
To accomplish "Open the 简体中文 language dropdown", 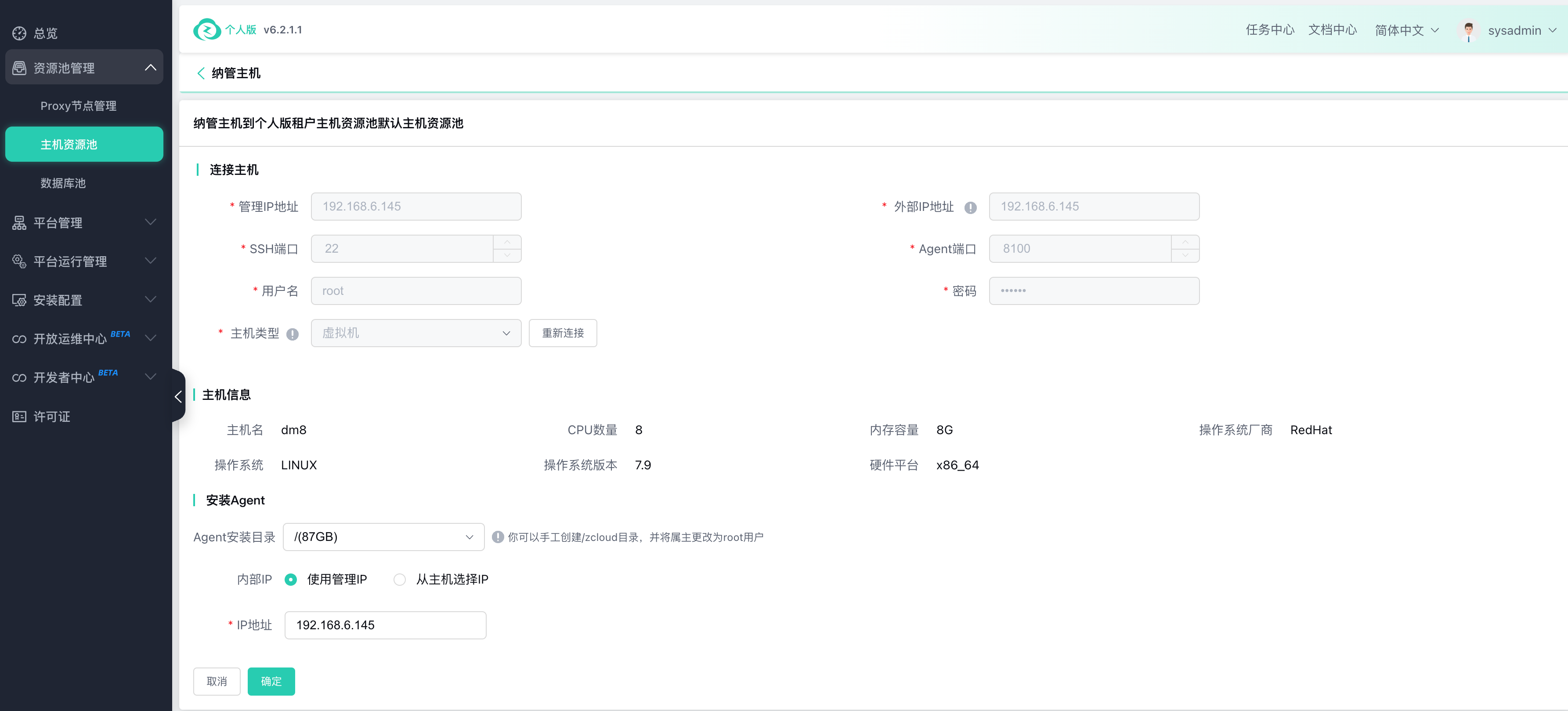I will (1406, 30).
